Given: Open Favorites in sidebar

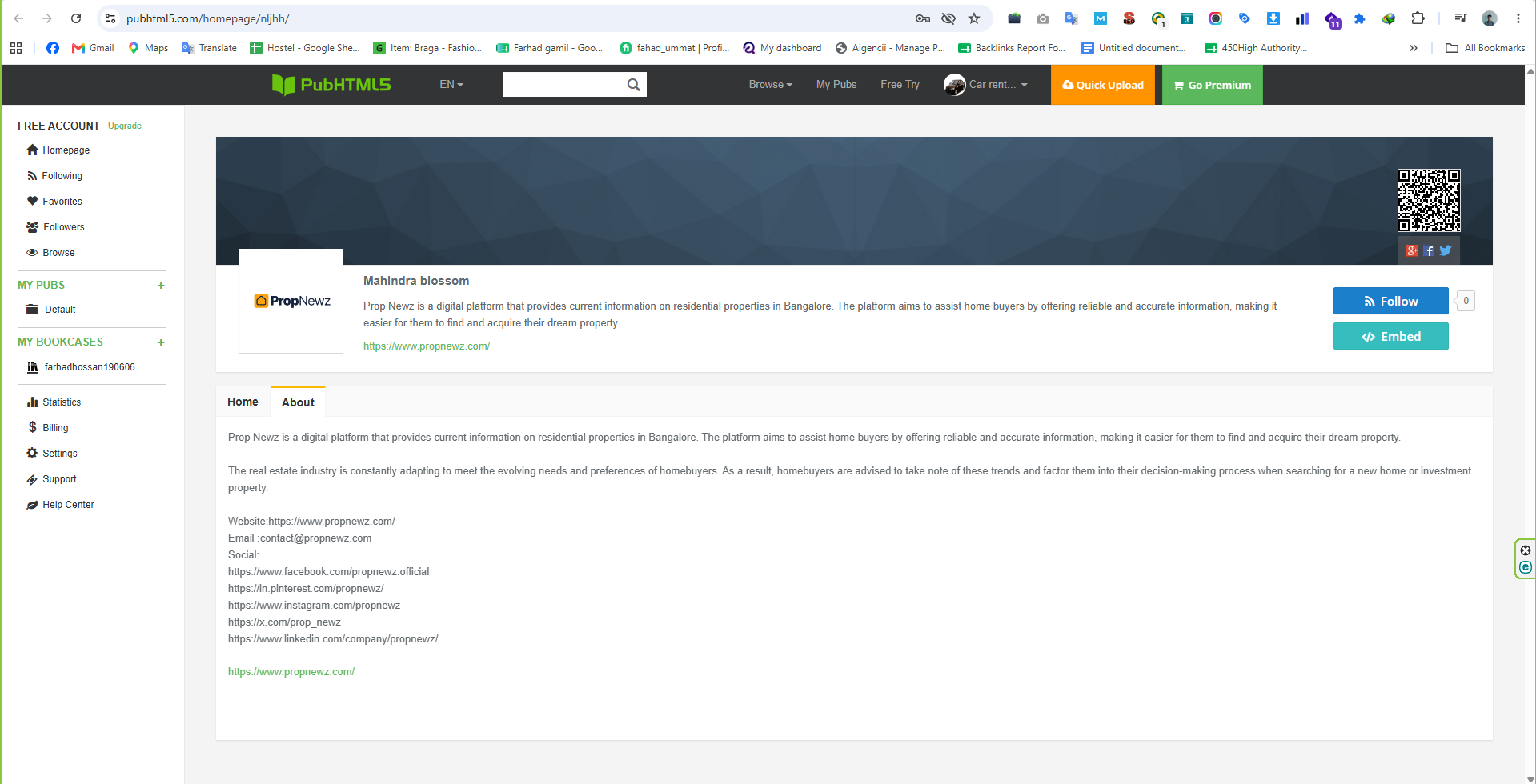Looking at the screenshot, I should pos(55,202).
